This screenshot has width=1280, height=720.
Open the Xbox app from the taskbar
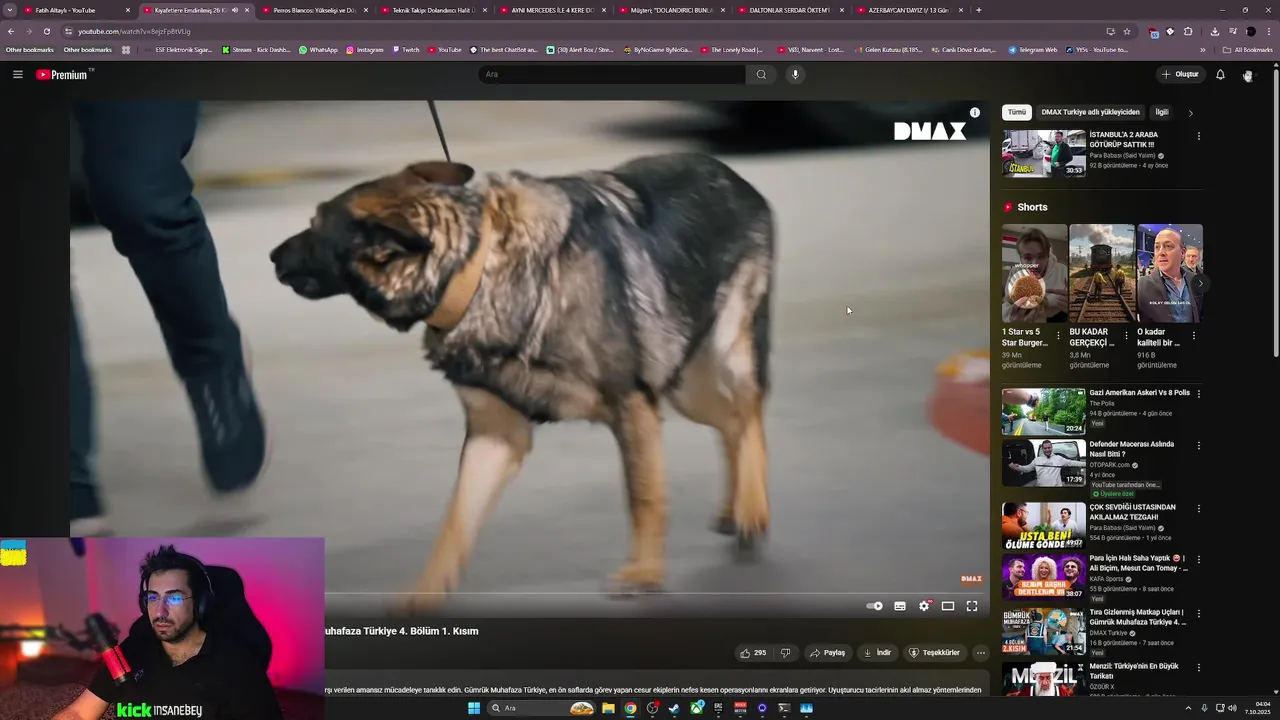click(x=696, y=708)
